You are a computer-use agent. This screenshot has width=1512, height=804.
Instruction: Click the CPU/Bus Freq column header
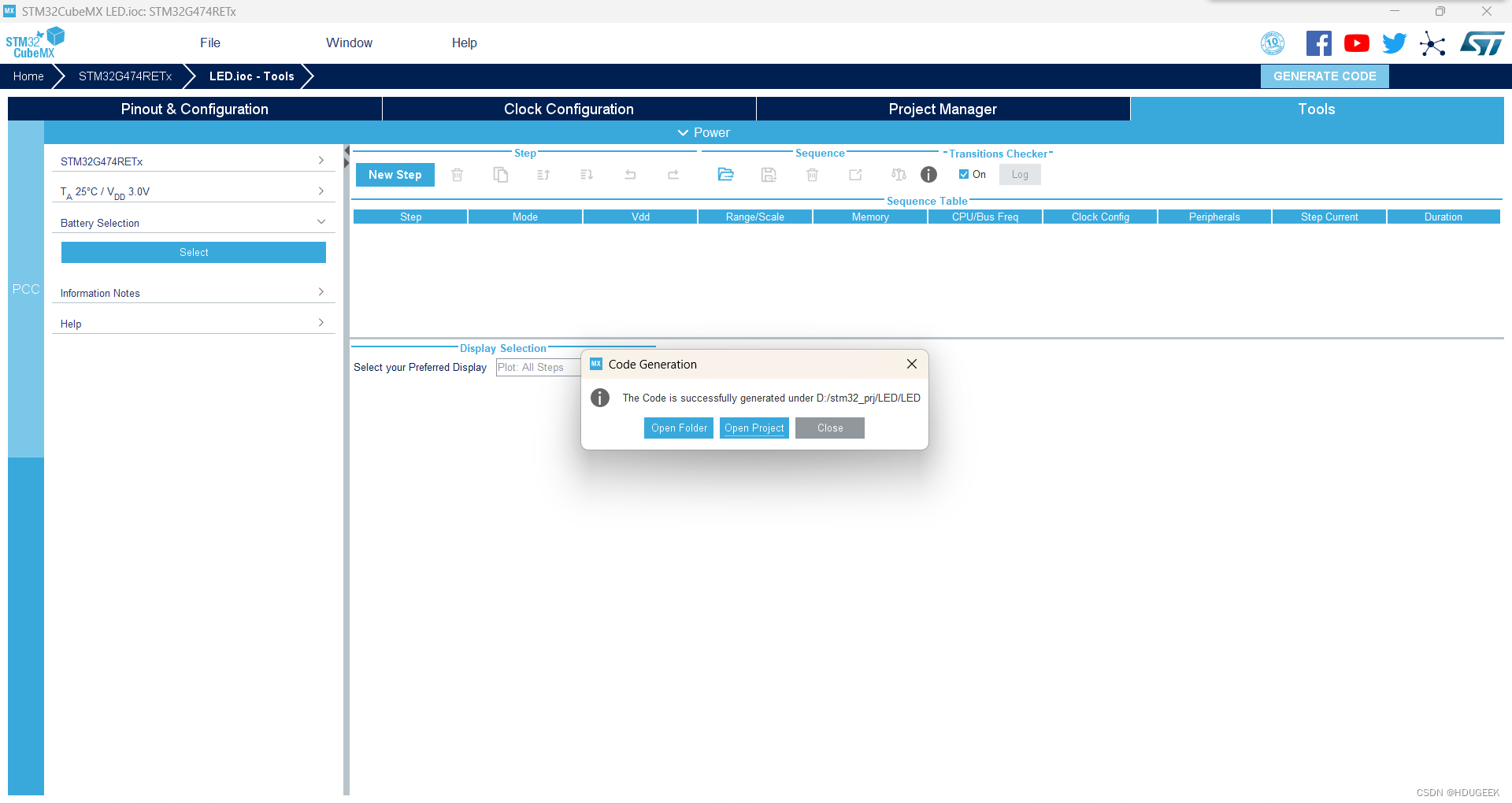(985, 217)
